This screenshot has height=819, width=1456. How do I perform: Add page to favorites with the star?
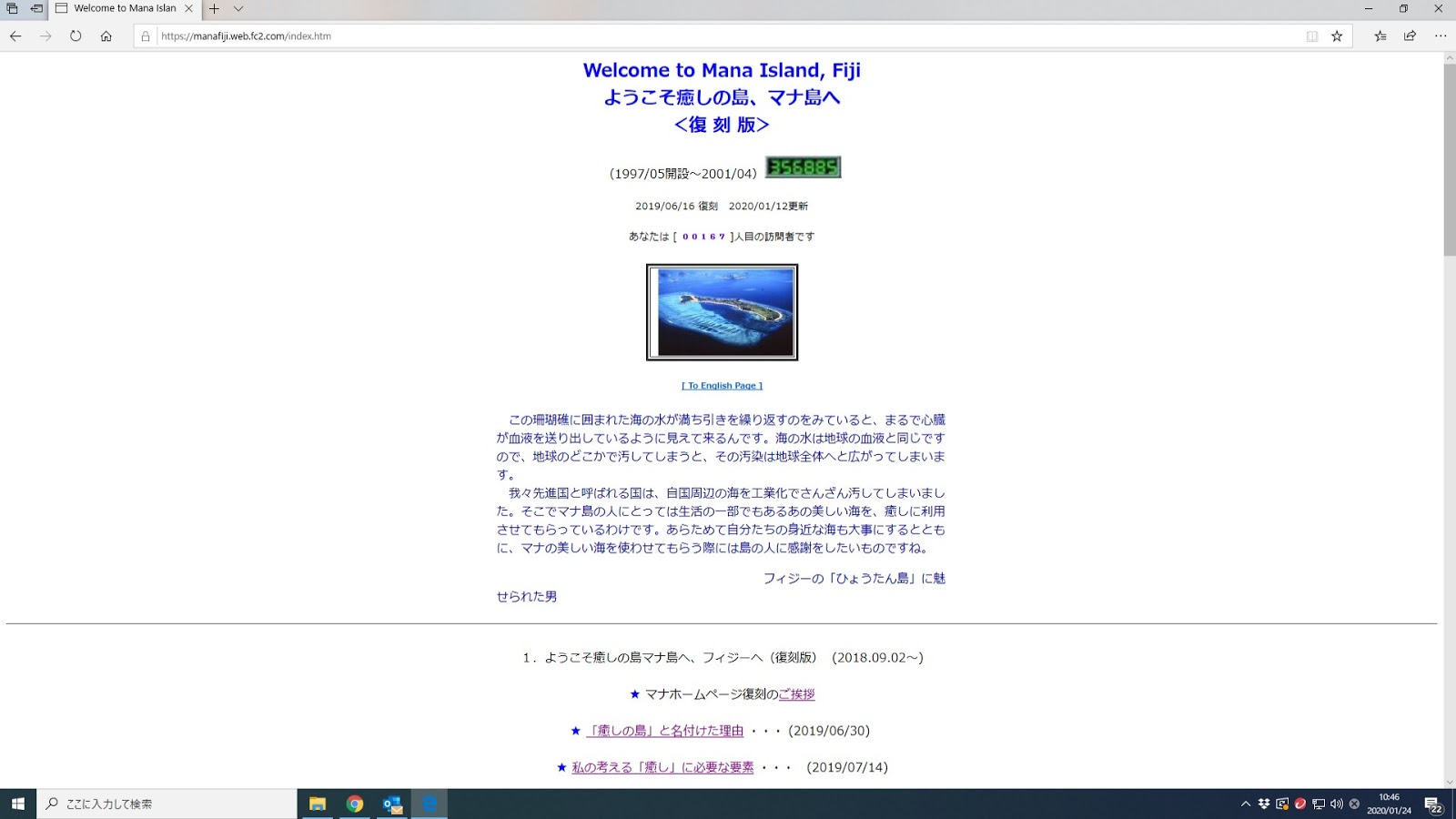pyautogui.click(x=1337, y=36)
